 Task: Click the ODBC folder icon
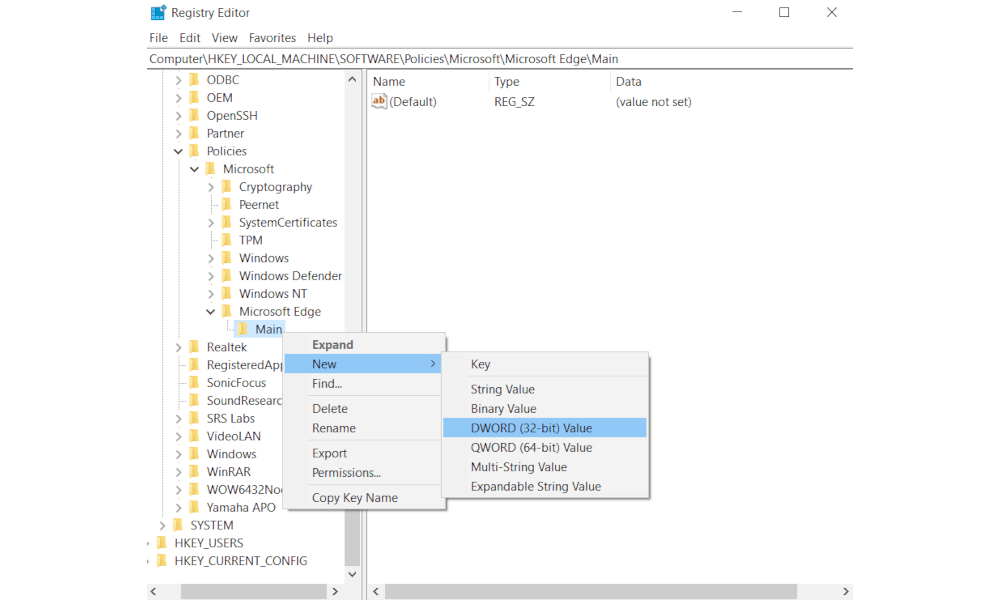[195, 80]
